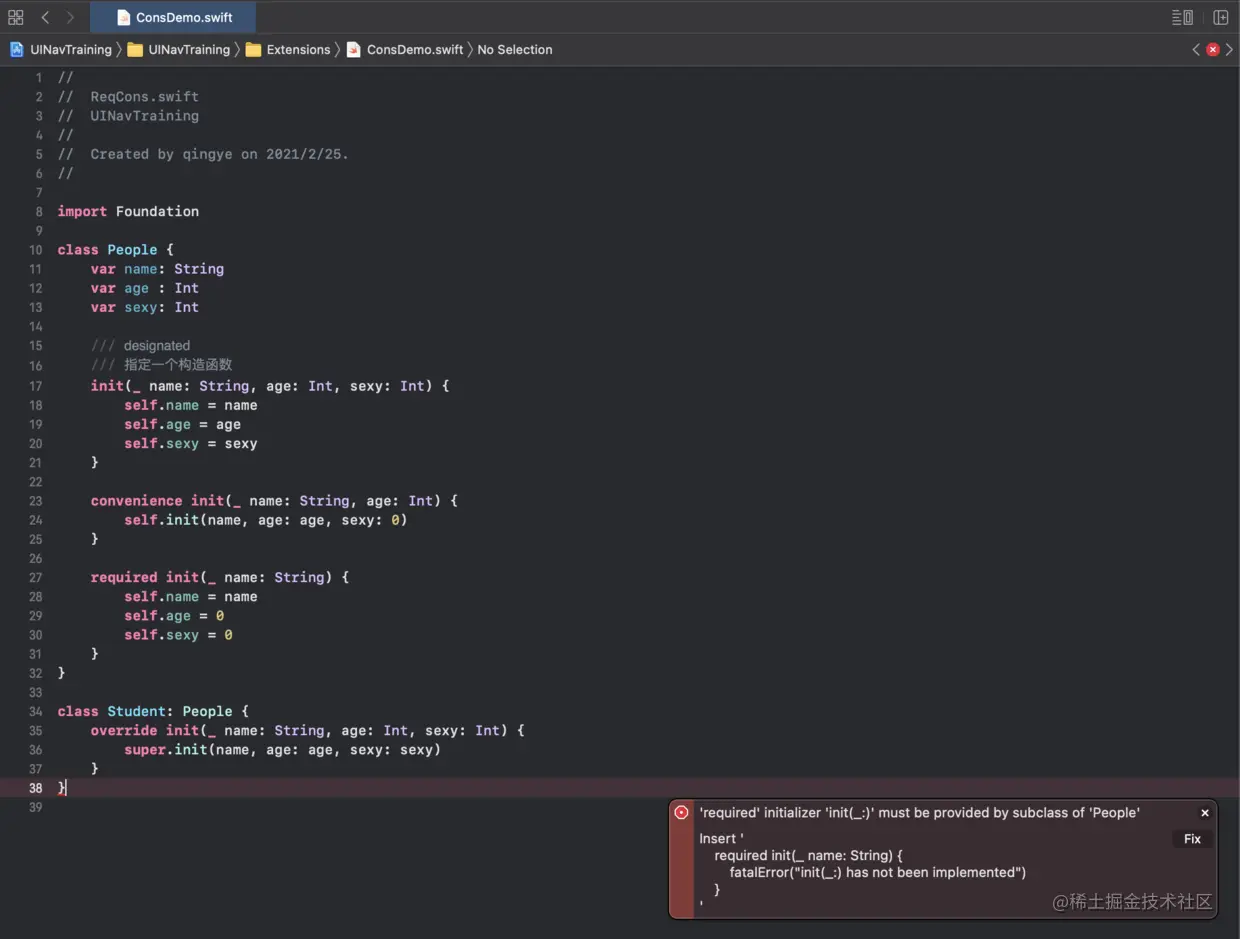Screen dimensions: 1240x939
Task: Open the related items grid menu
Action: (x=16, y=17)
